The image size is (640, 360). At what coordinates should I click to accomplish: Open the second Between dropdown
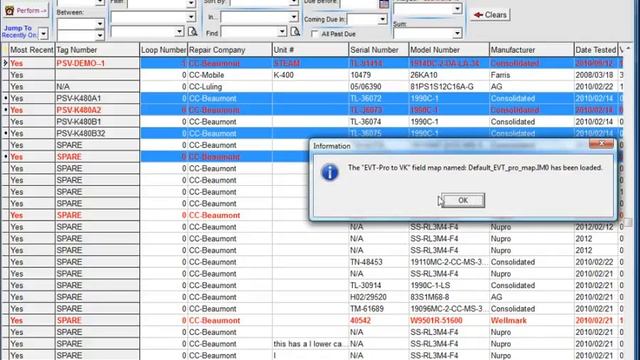(100, 36)
